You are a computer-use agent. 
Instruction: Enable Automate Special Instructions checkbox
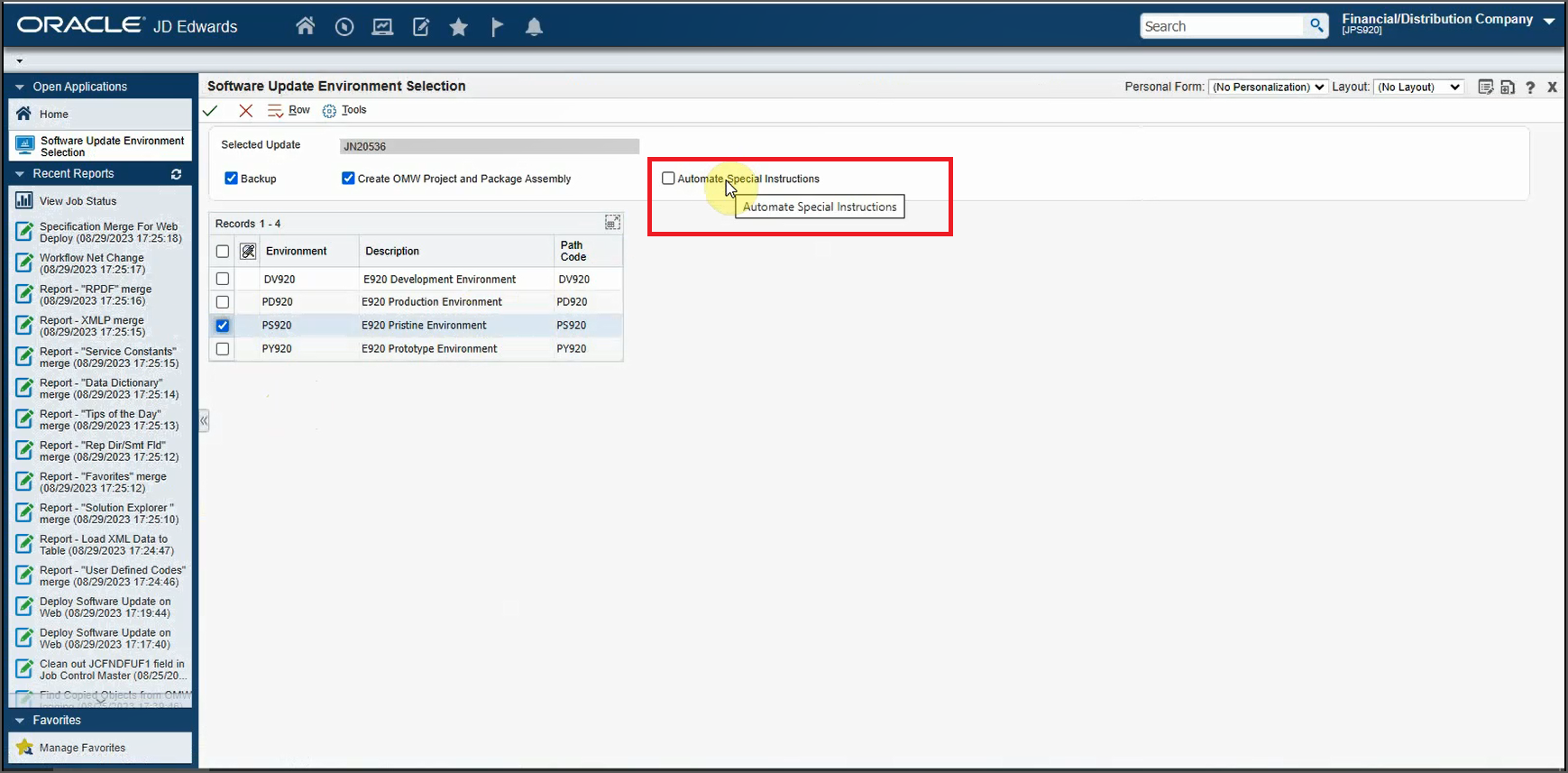coord(668,179)
